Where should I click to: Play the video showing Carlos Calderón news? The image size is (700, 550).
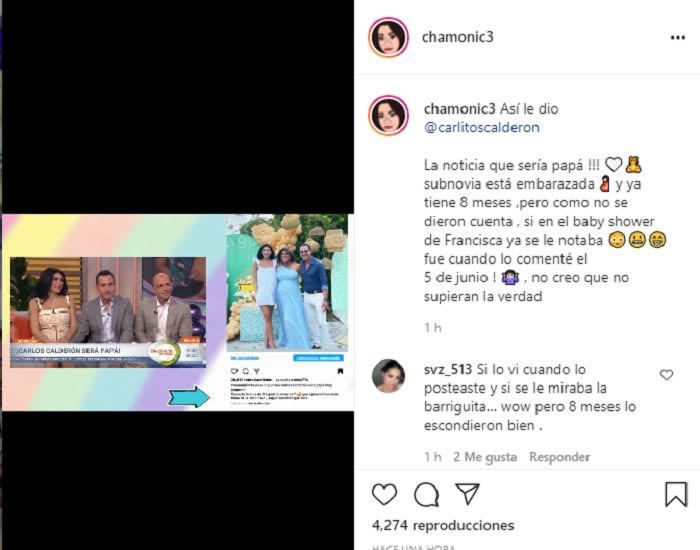point(178,312)
